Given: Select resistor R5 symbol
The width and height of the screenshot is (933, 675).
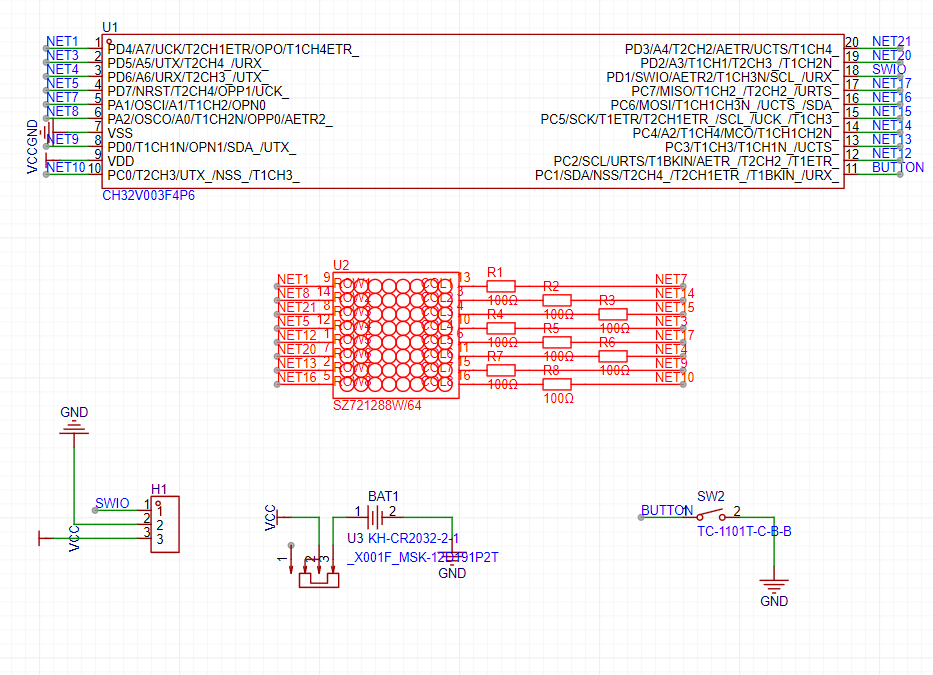Looking at the screenshot, I should coord(557,342).
